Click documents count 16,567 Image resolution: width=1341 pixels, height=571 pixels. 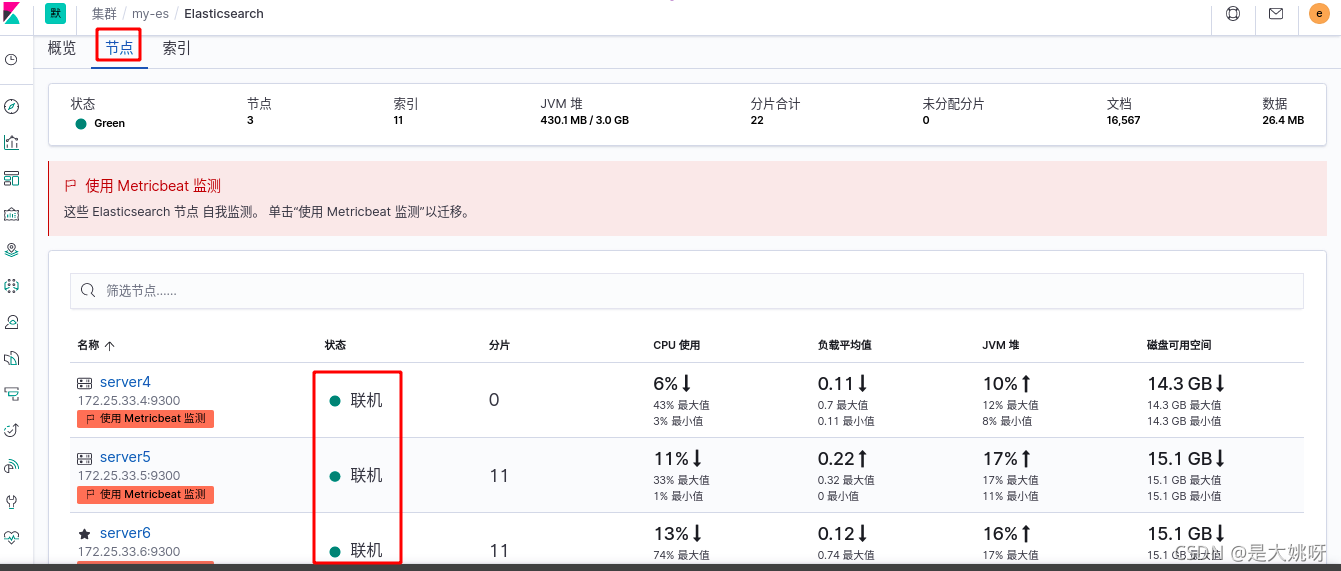tap(1123, 120)
